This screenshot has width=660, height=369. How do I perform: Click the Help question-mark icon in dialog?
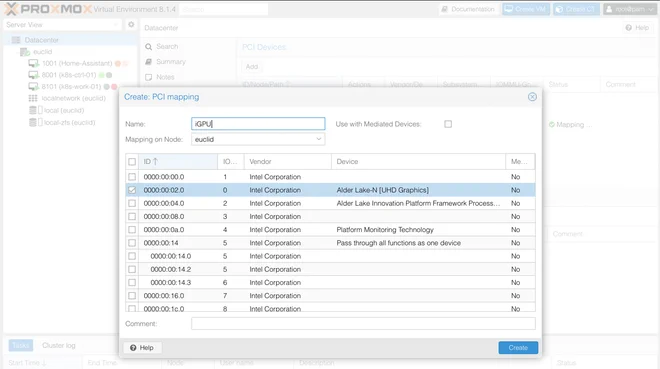(x=133, y=348)
